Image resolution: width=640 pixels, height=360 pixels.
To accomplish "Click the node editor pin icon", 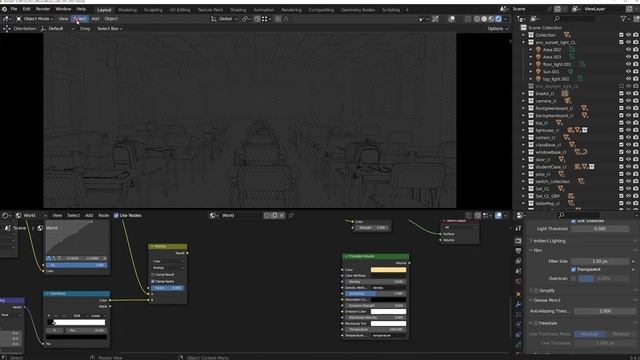I will (291, 215).
